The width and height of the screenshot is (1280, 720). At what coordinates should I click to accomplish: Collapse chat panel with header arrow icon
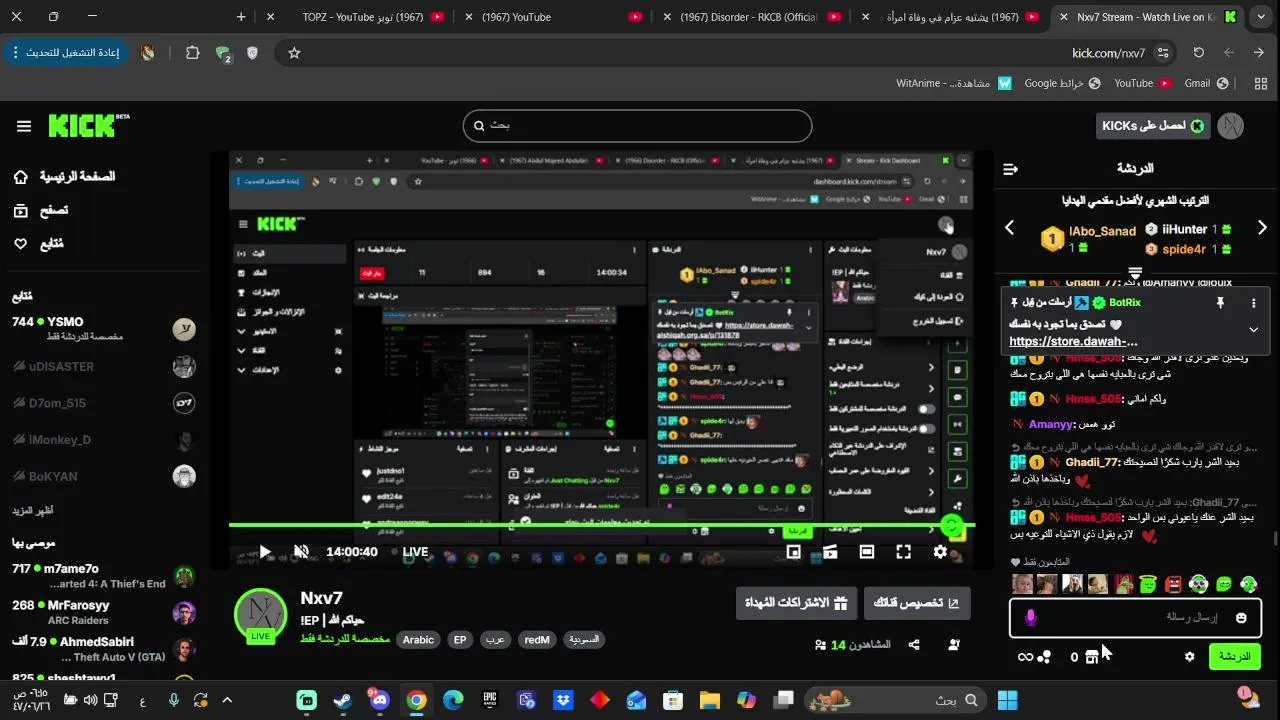pos(1010,169)
